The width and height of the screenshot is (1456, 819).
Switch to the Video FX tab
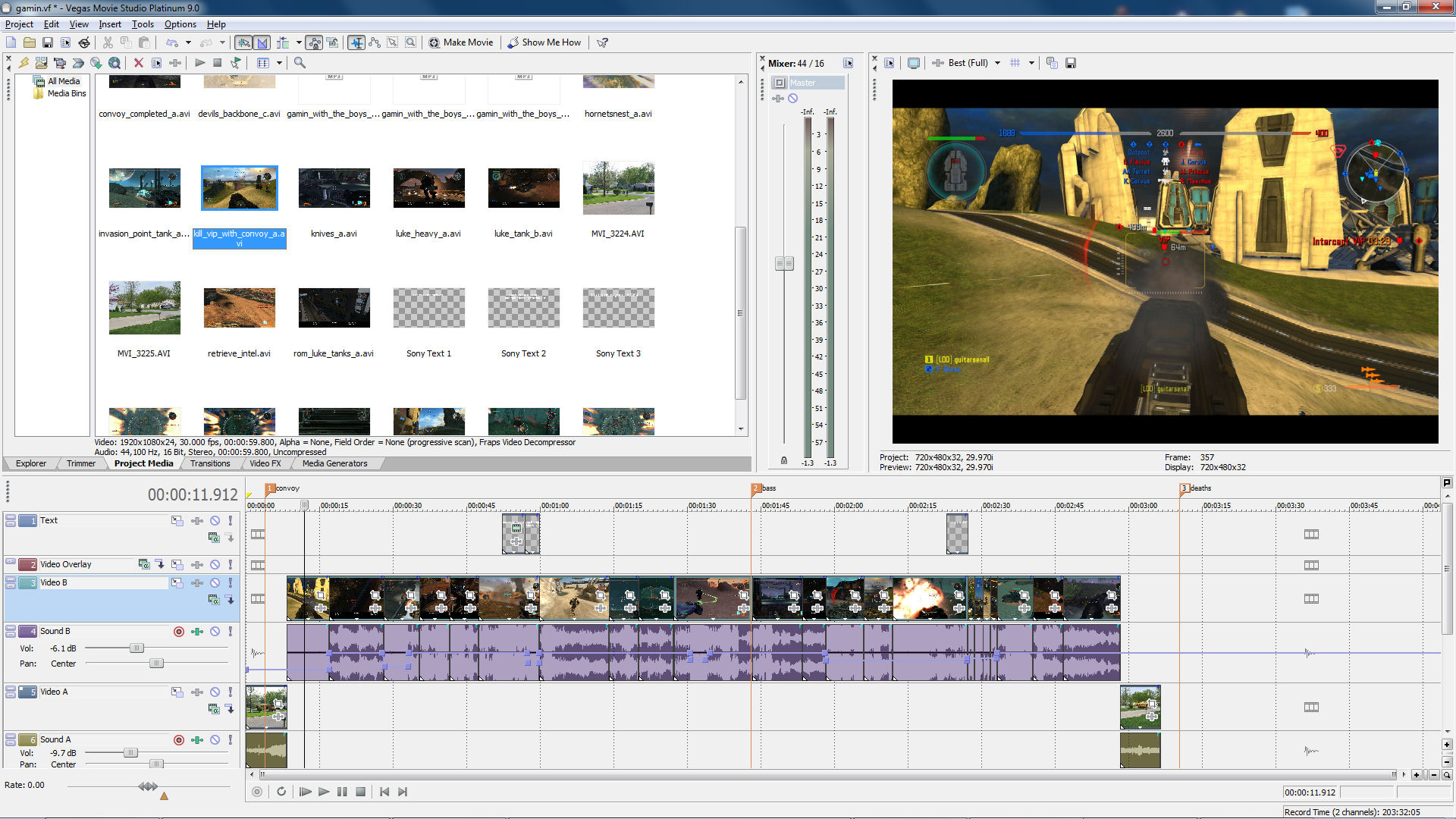point(265,464)
